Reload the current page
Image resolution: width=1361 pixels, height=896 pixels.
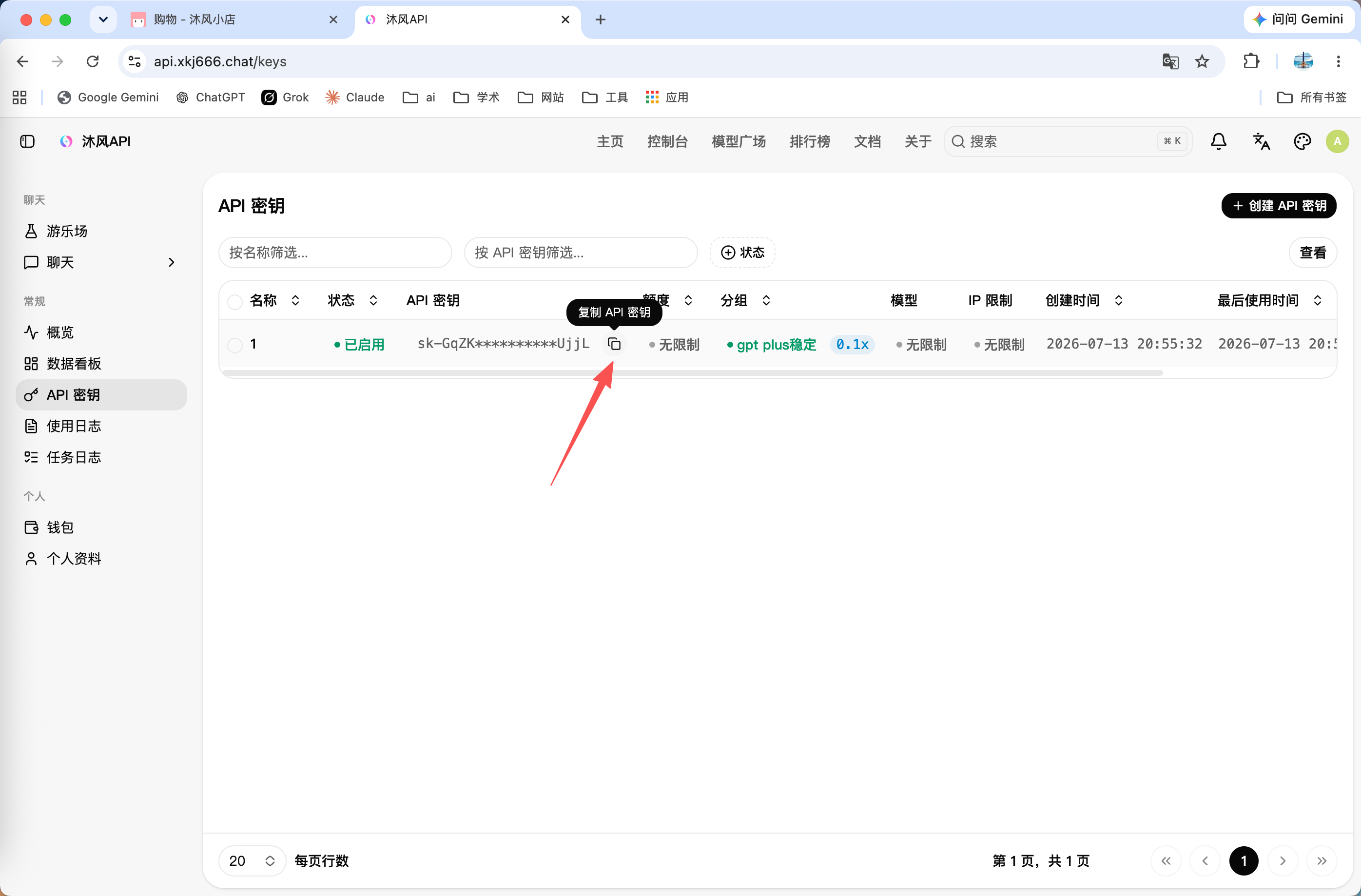93,61
